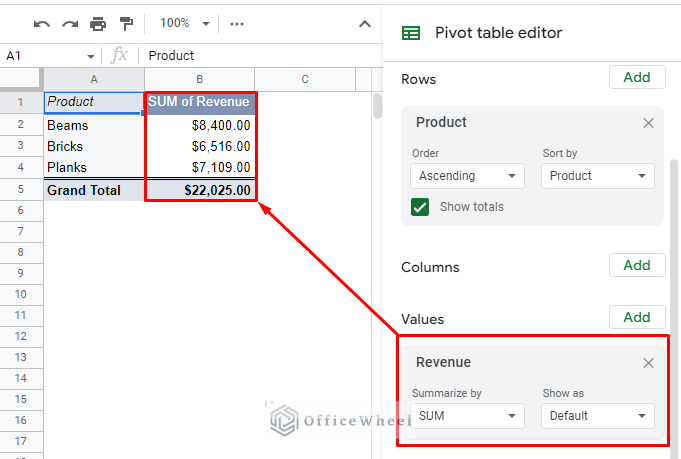Open the three-dot More toolbar options

tap(237, 24)
